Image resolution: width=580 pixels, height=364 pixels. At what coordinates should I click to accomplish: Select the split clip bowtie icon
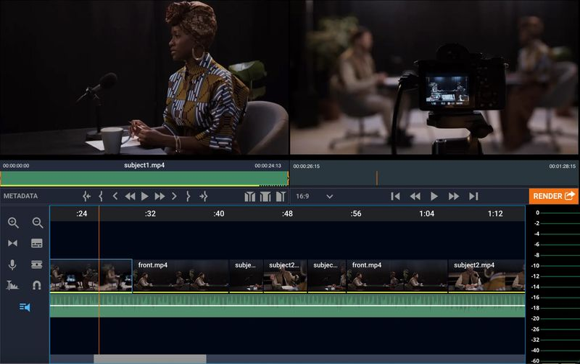[x=13, y=243]
